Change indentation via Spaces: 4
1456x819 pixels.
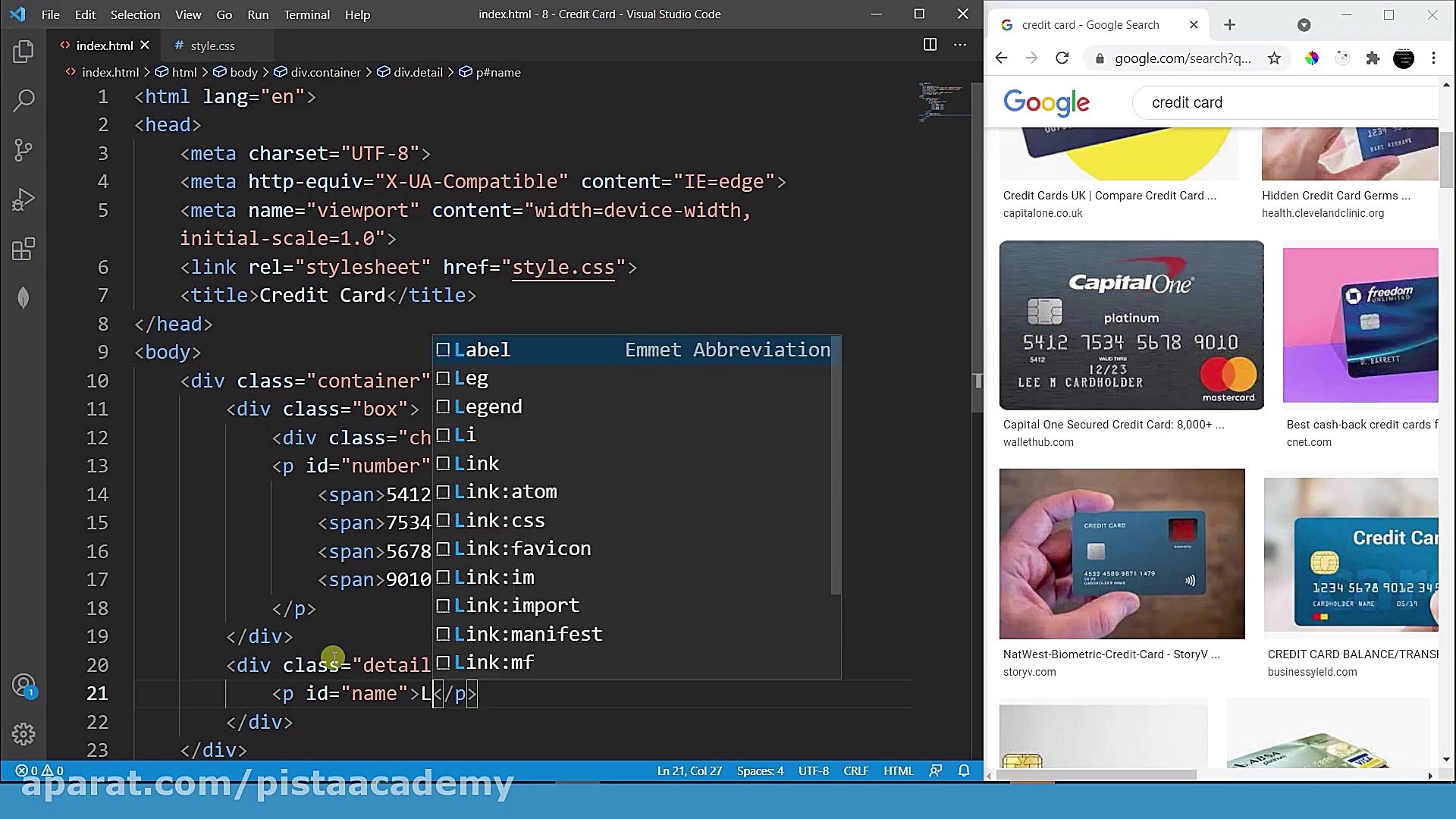760,770
